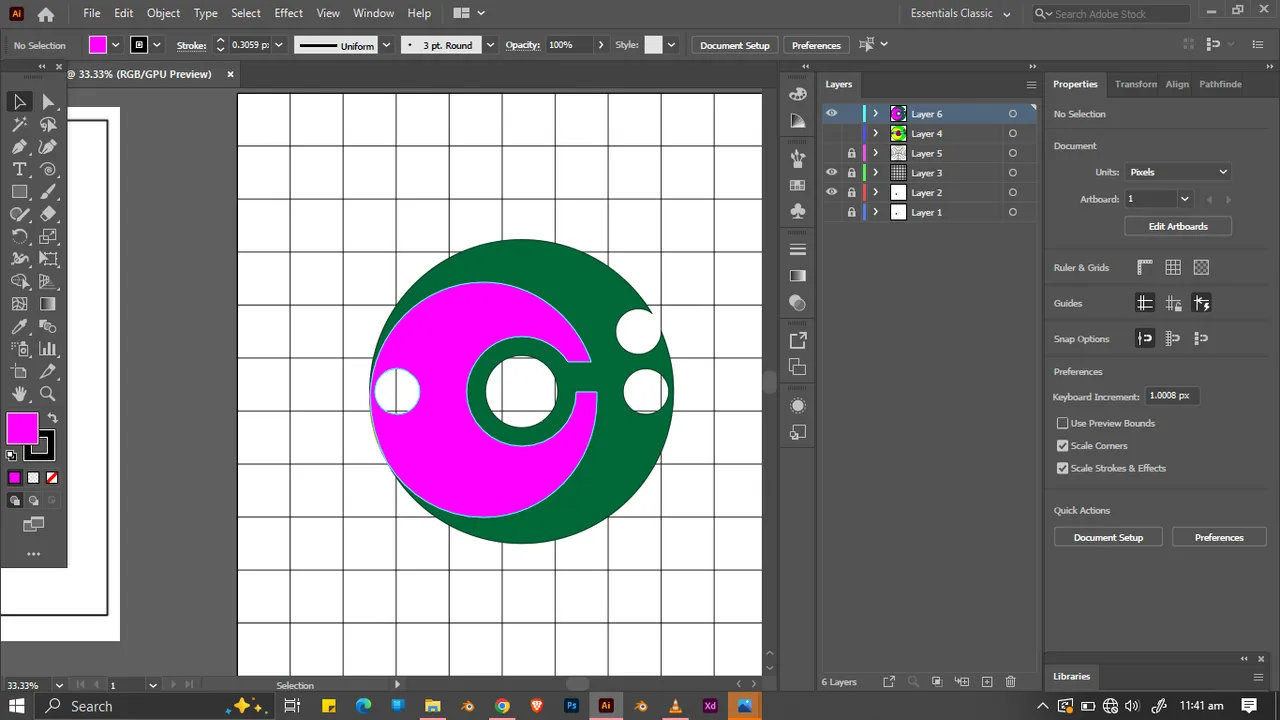1280x720 pixels.
Task: Open the Opacity slider arrow
Action: tap(600, 45)
